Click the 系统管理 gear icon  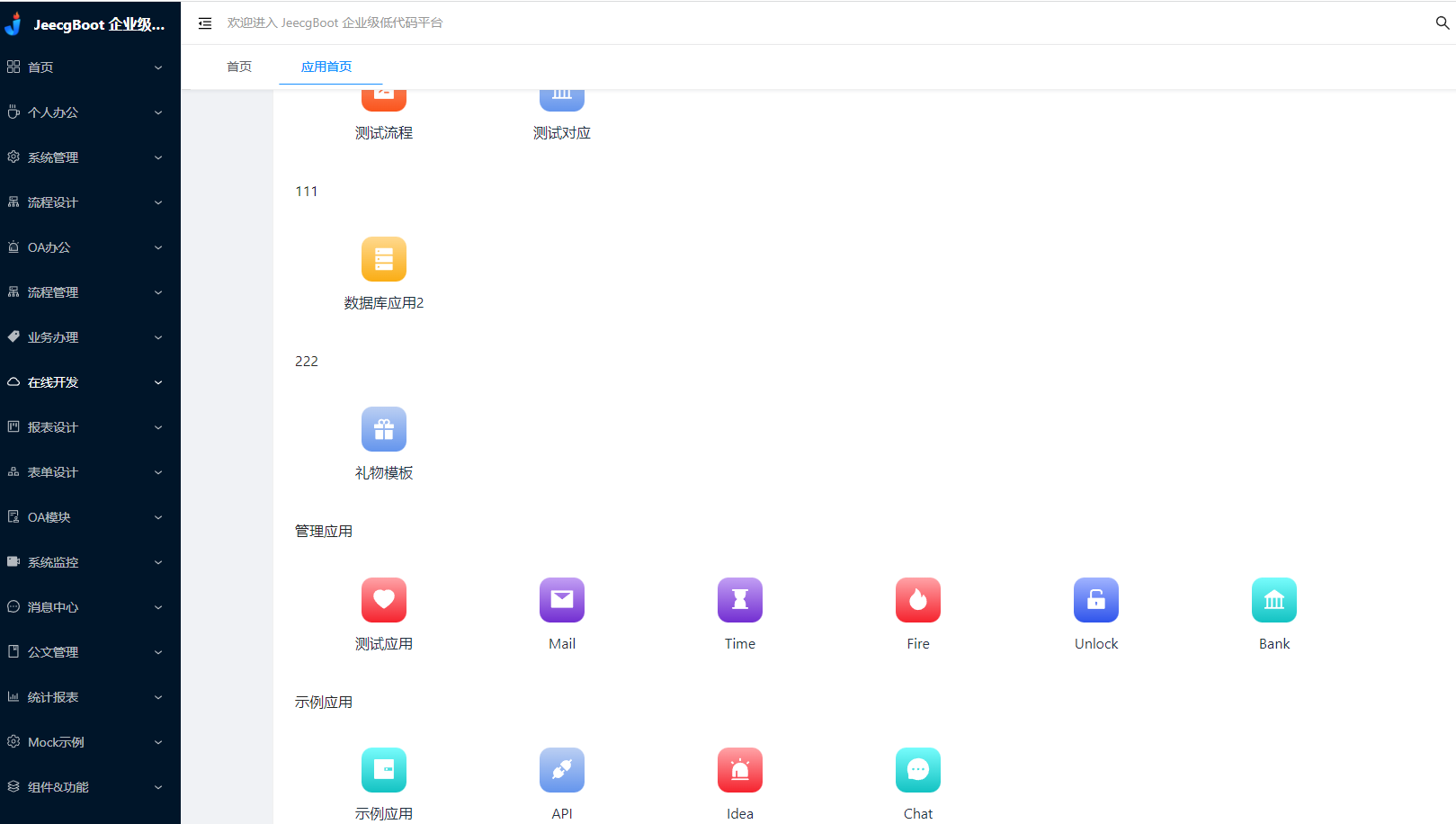click(x=13, y=157)
